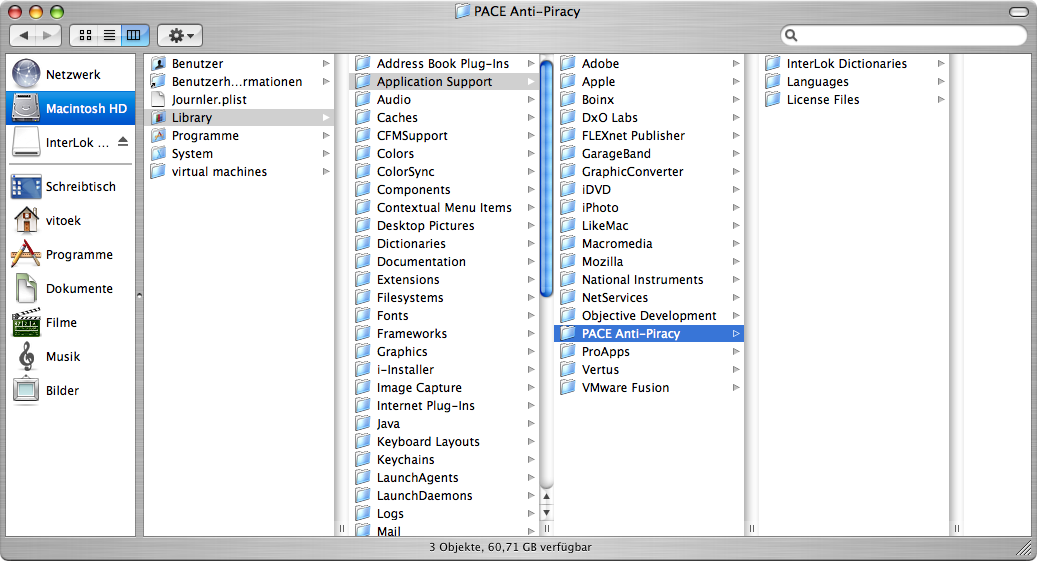Select the Contextual Menu Items row

pos(444,208)
